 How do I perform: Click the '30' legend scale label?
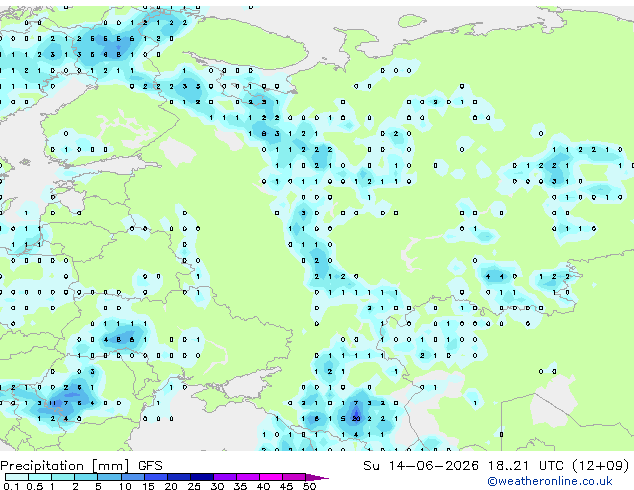(217, 486)
